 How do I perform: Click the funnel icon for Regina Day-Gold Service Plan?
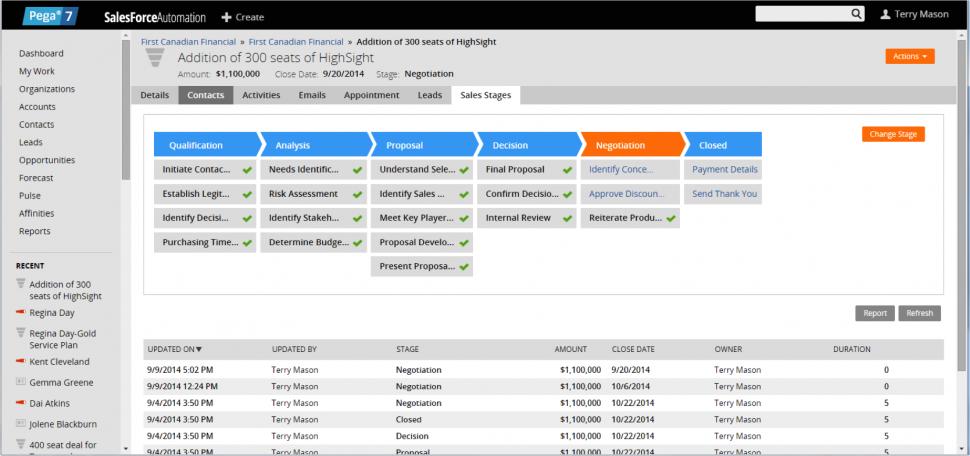(20, 332)
